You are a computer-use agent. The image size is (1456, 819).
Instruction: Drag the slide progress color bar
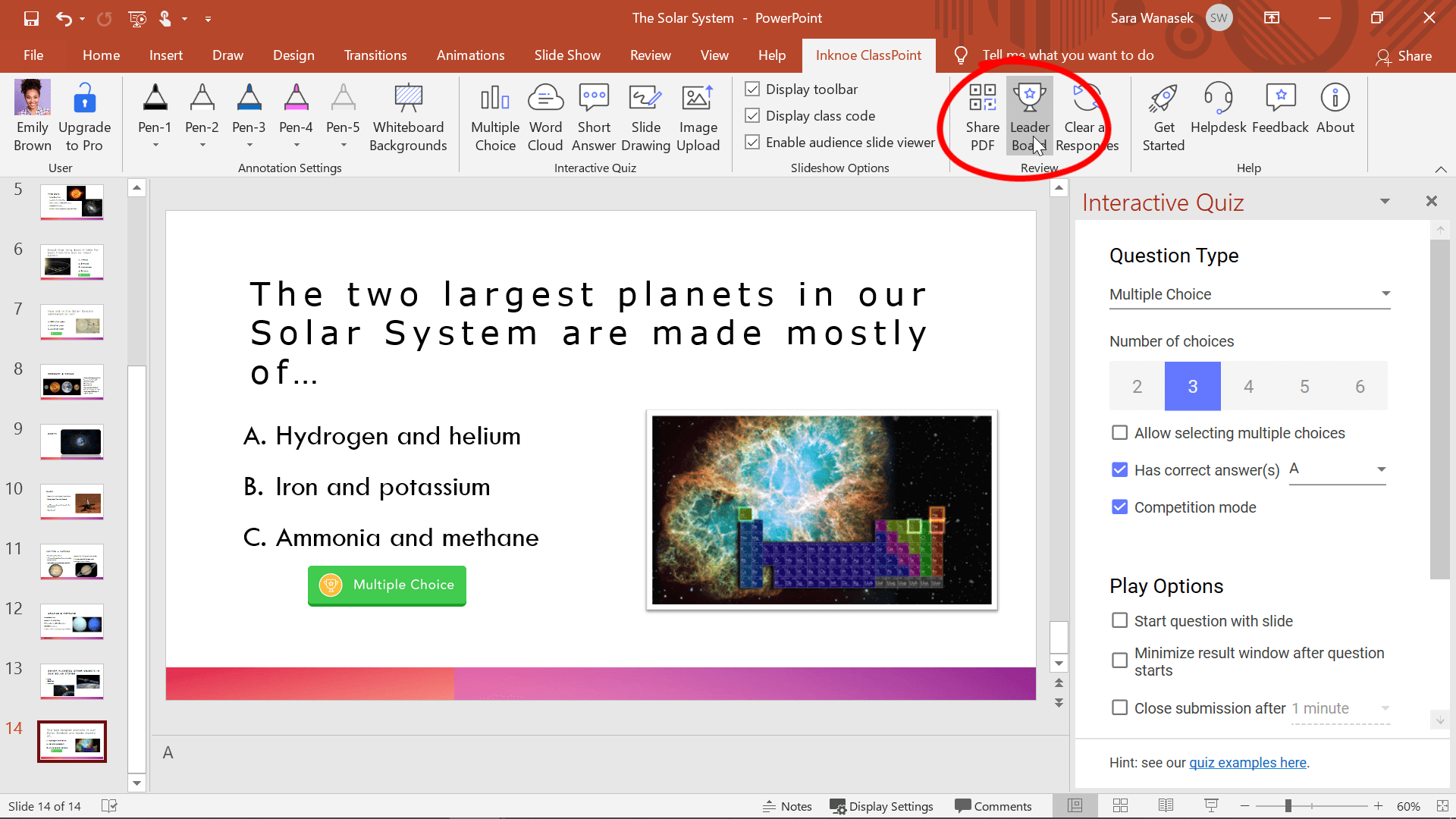point(601,685)
